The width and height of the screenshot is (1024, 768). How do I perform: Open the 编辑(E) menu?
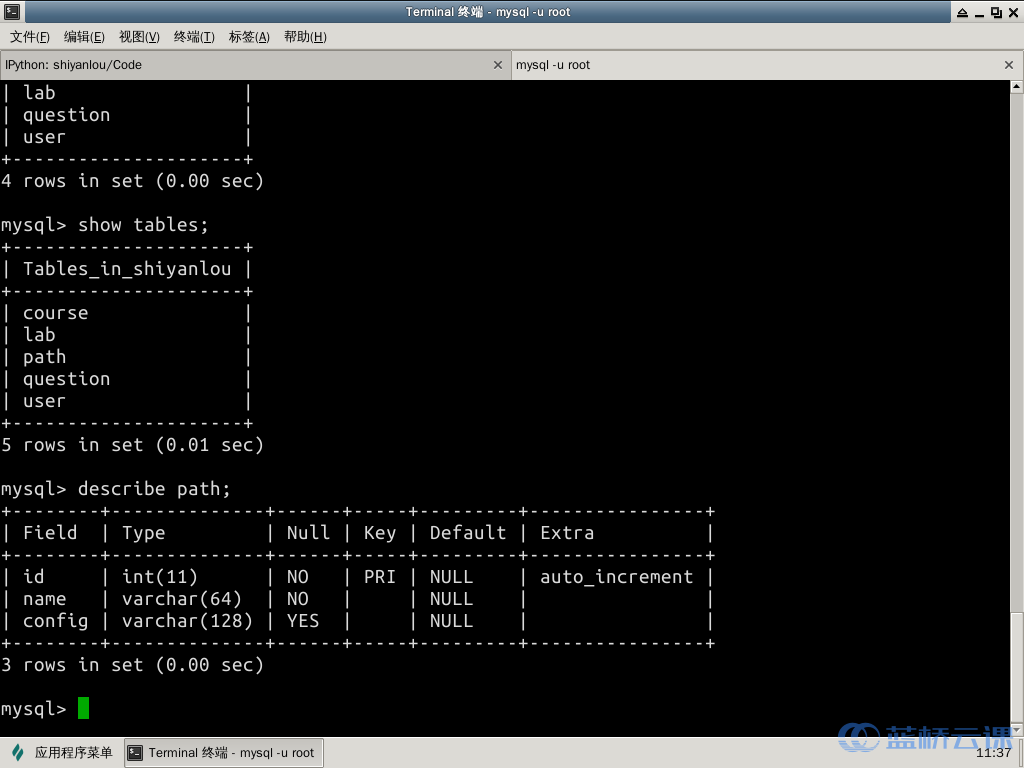[84, 37]
